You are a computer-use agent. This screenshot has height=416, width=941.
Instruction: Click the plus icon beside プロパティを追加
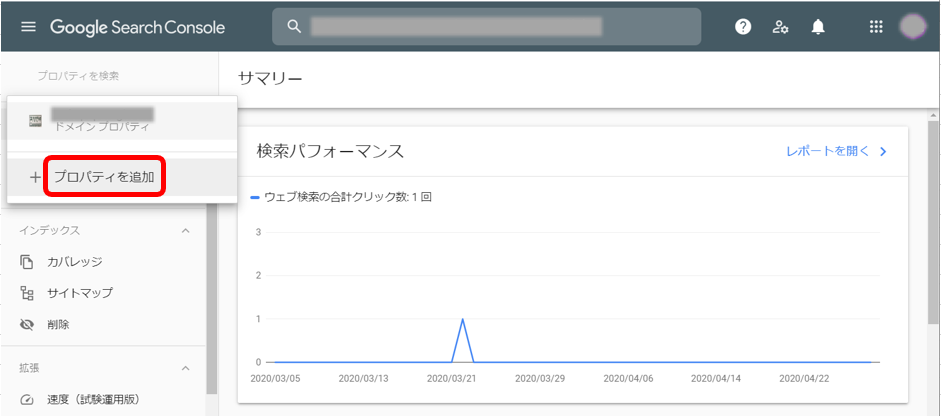pyautogui.click(x=35, y=177)
